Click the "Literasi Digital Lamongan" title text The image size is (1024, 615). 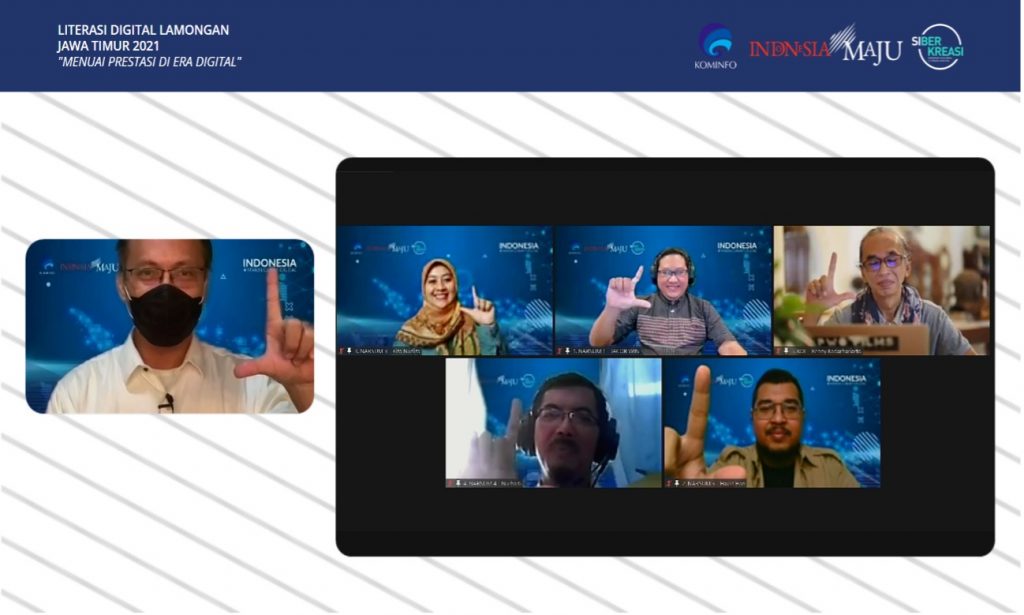(x=143, y=30)
